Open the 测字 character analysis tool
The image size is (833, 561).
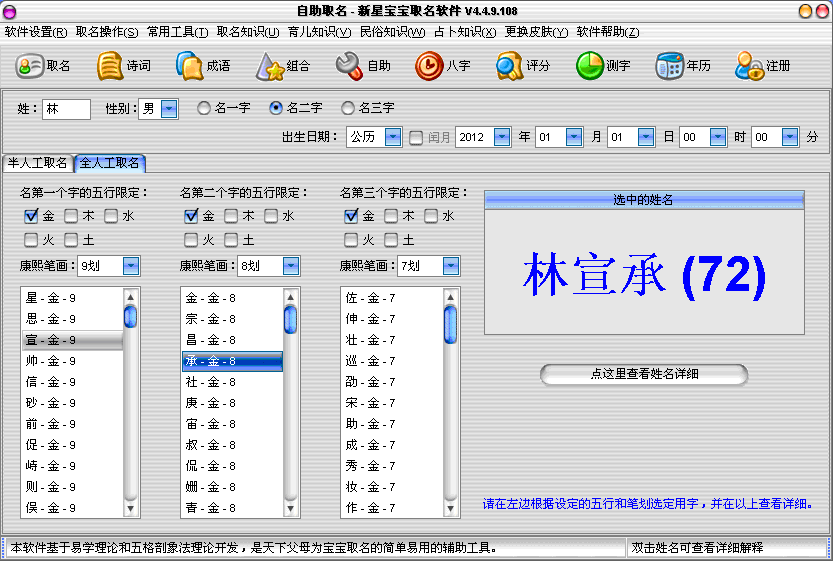(603, 66)
